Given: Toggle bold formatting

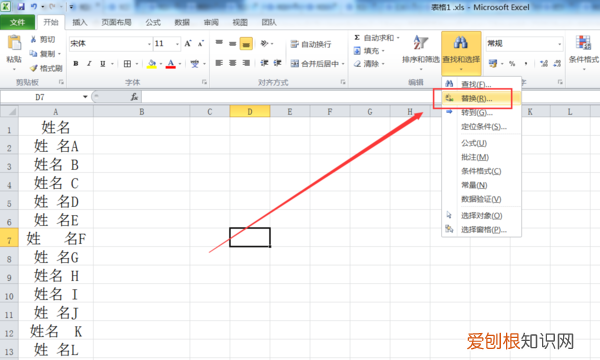Looking at the screenshot, I should coord(76,64).
